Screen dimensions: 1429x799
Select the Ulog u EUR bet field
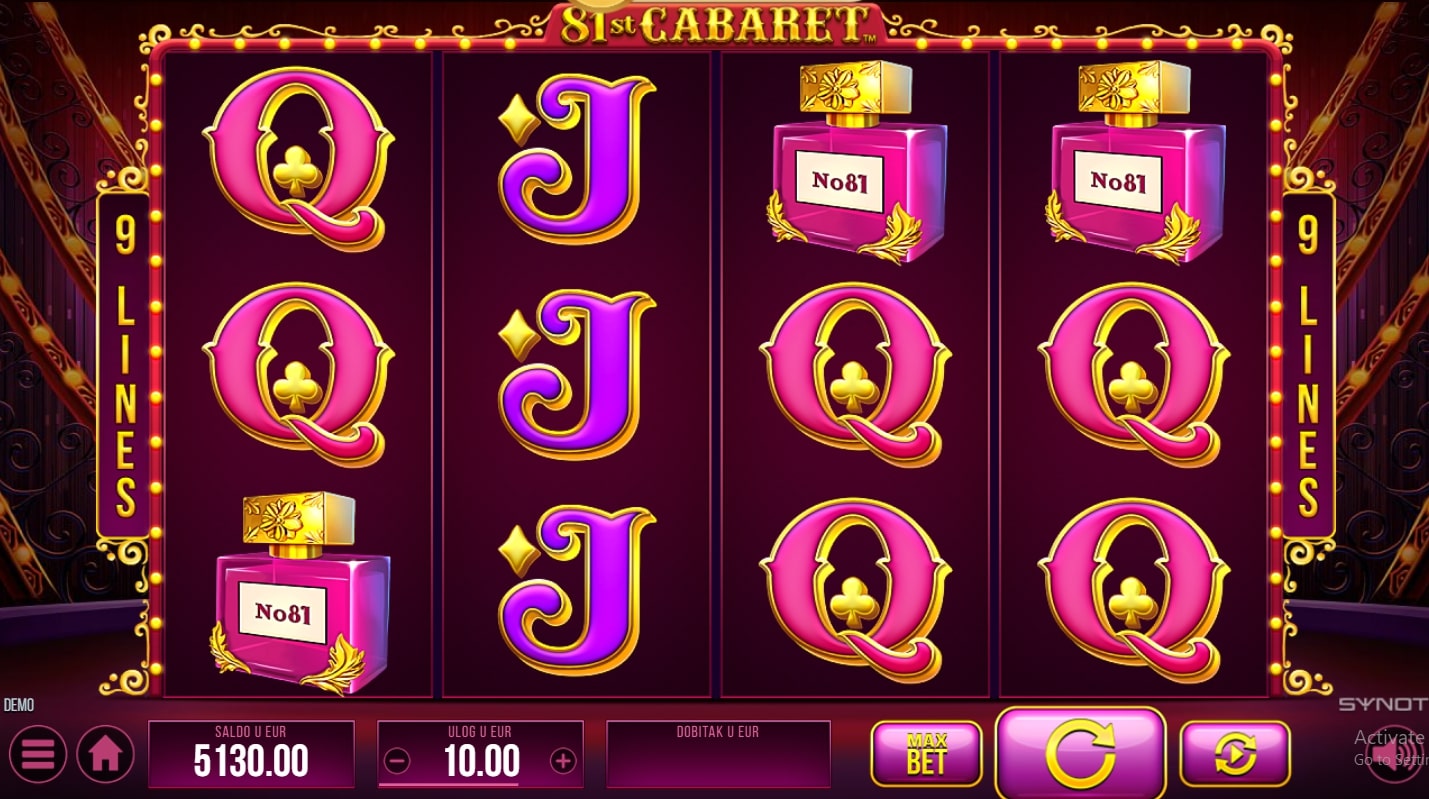coord(480,754)
